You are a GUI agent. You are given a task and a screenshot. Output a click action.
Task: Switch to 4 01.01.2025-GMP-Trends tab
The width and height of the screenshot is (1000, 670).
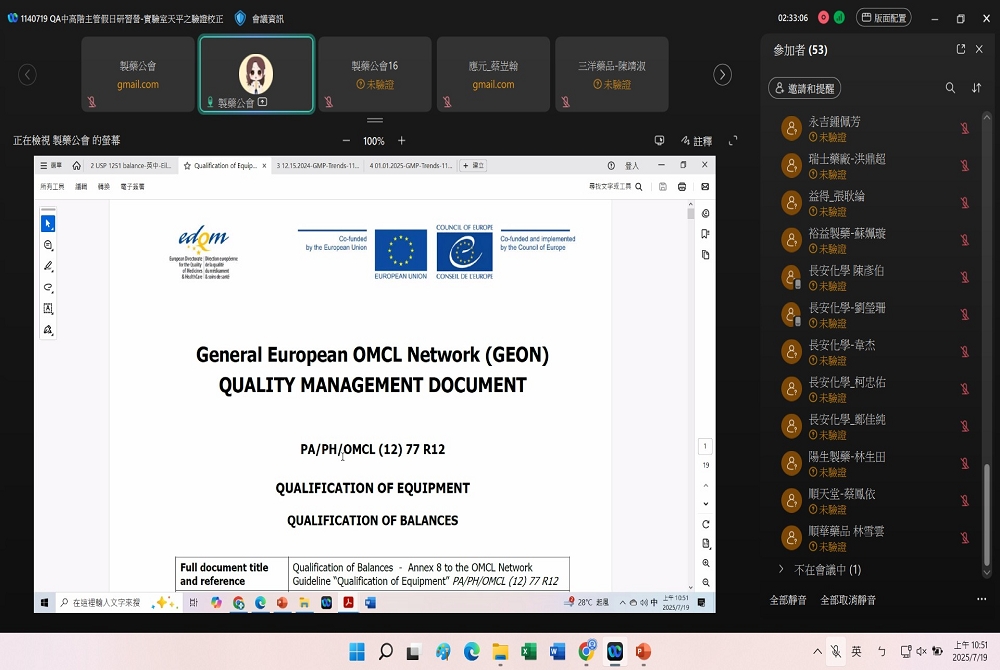click(x=411, y=166)
